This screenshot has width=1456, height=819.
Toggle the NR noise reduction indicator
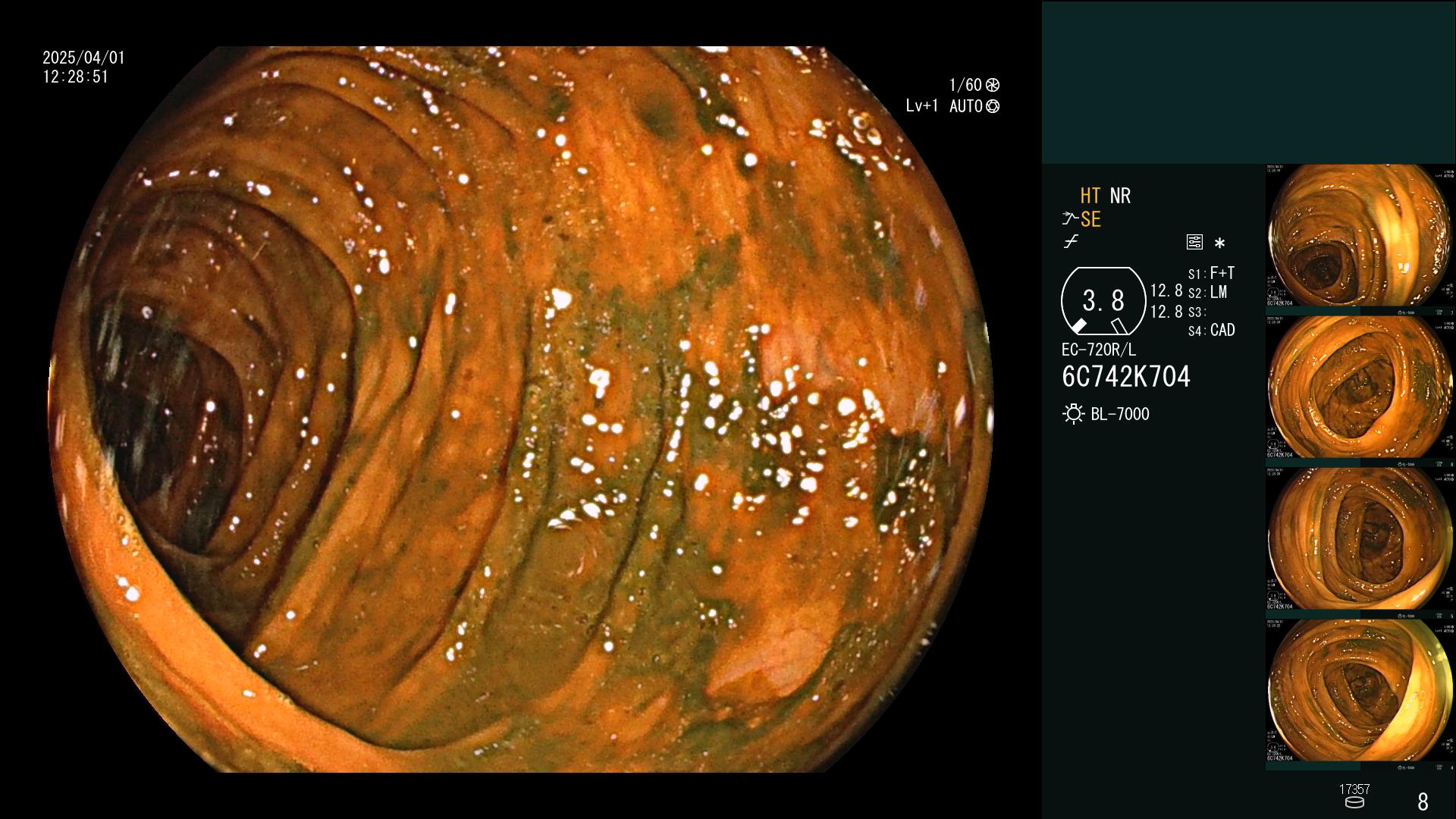[1120, 196]
